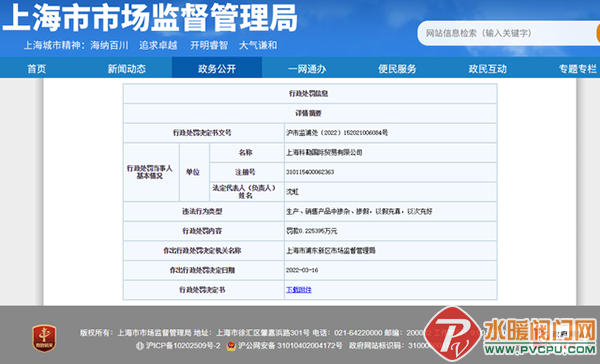600x364 pixels.
Task: Open the 专题专栏 navigation tab
Action: pyautogui.click(x=577, y=69)
